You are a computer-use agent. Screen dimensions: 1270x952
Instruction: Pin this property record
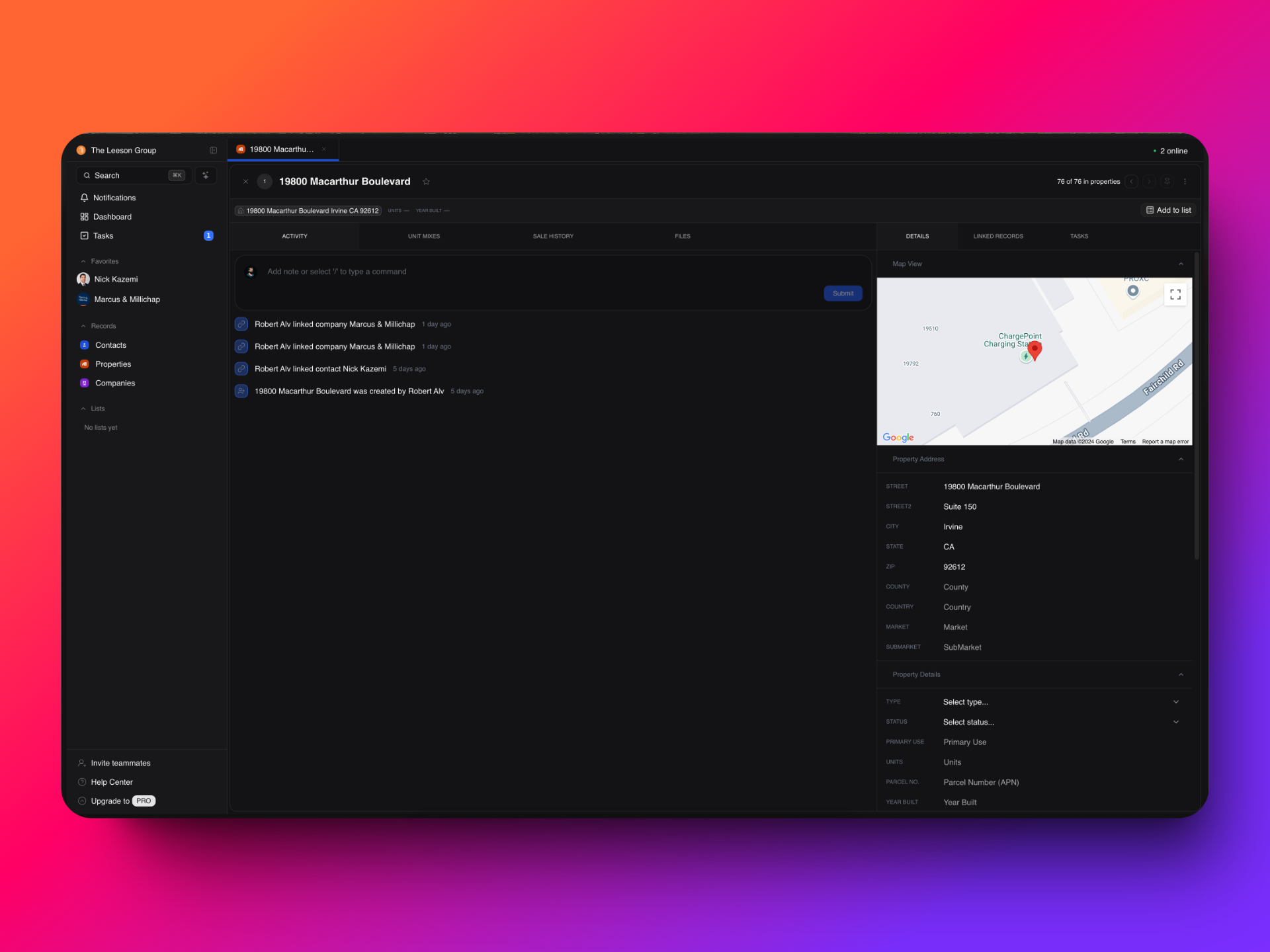point(1167,181)
